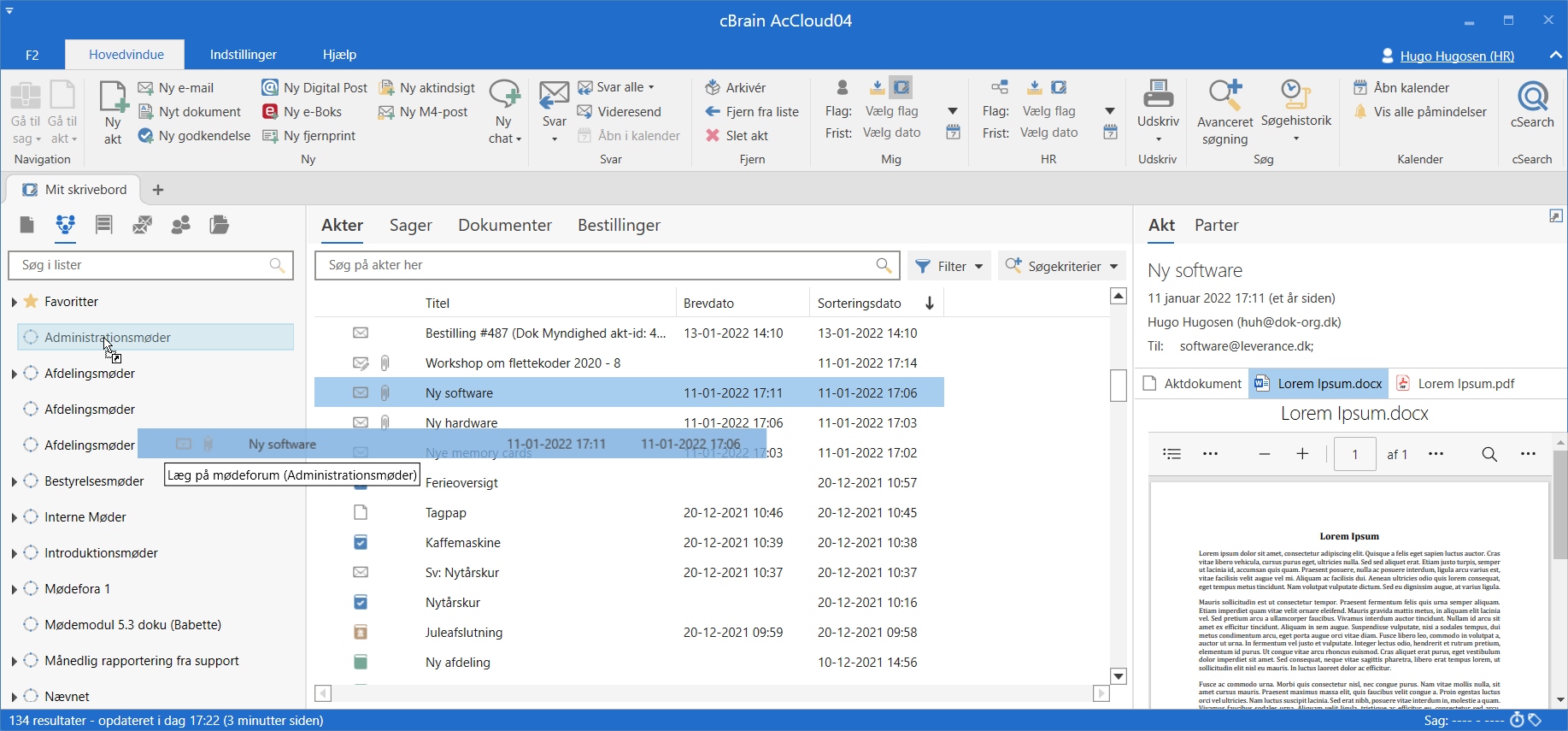
Task: Click Åbn kalender
Action: (x=1401, y=87)
